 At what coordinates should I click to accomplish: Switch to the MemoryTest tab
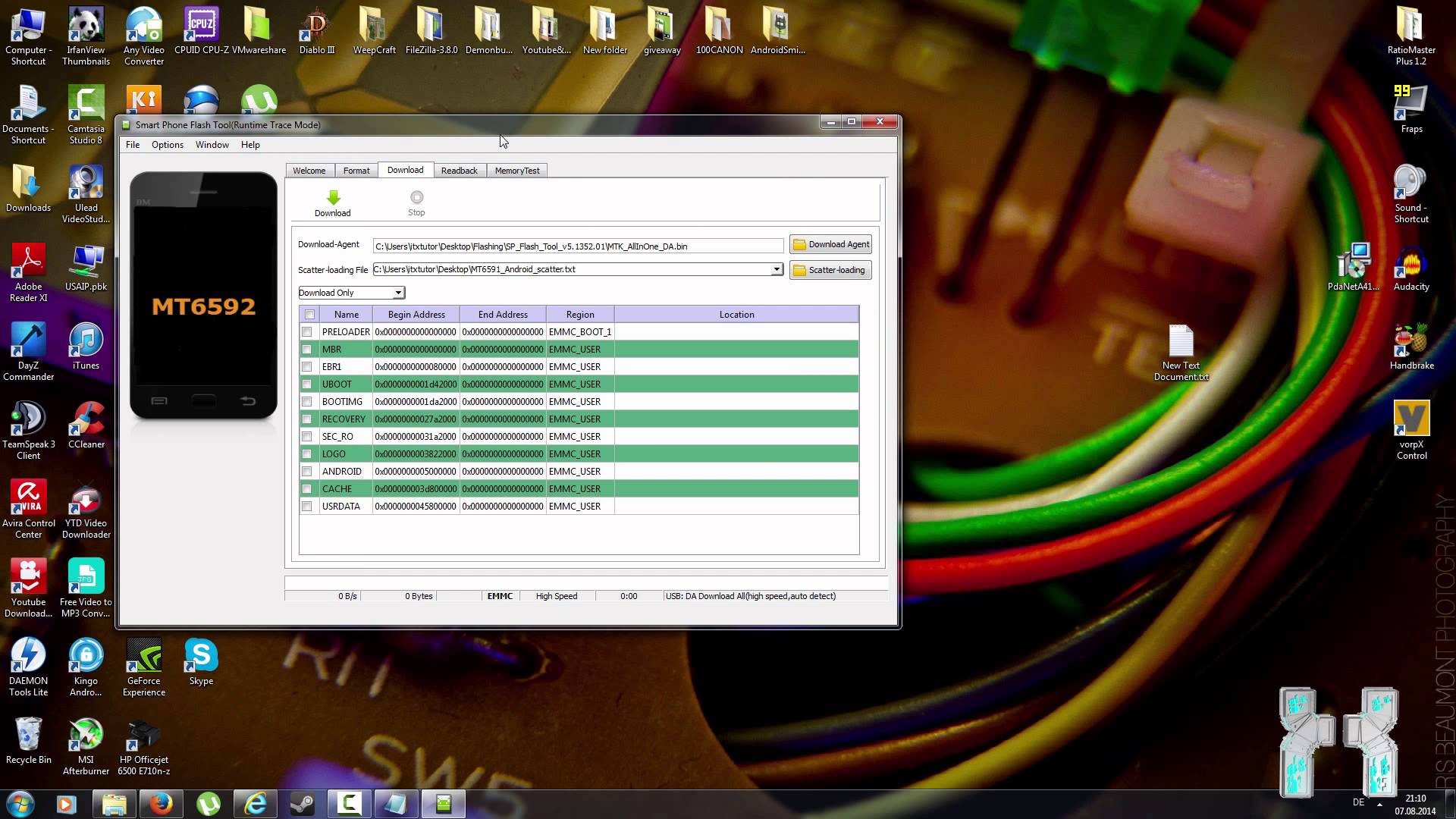click(517, 171)
